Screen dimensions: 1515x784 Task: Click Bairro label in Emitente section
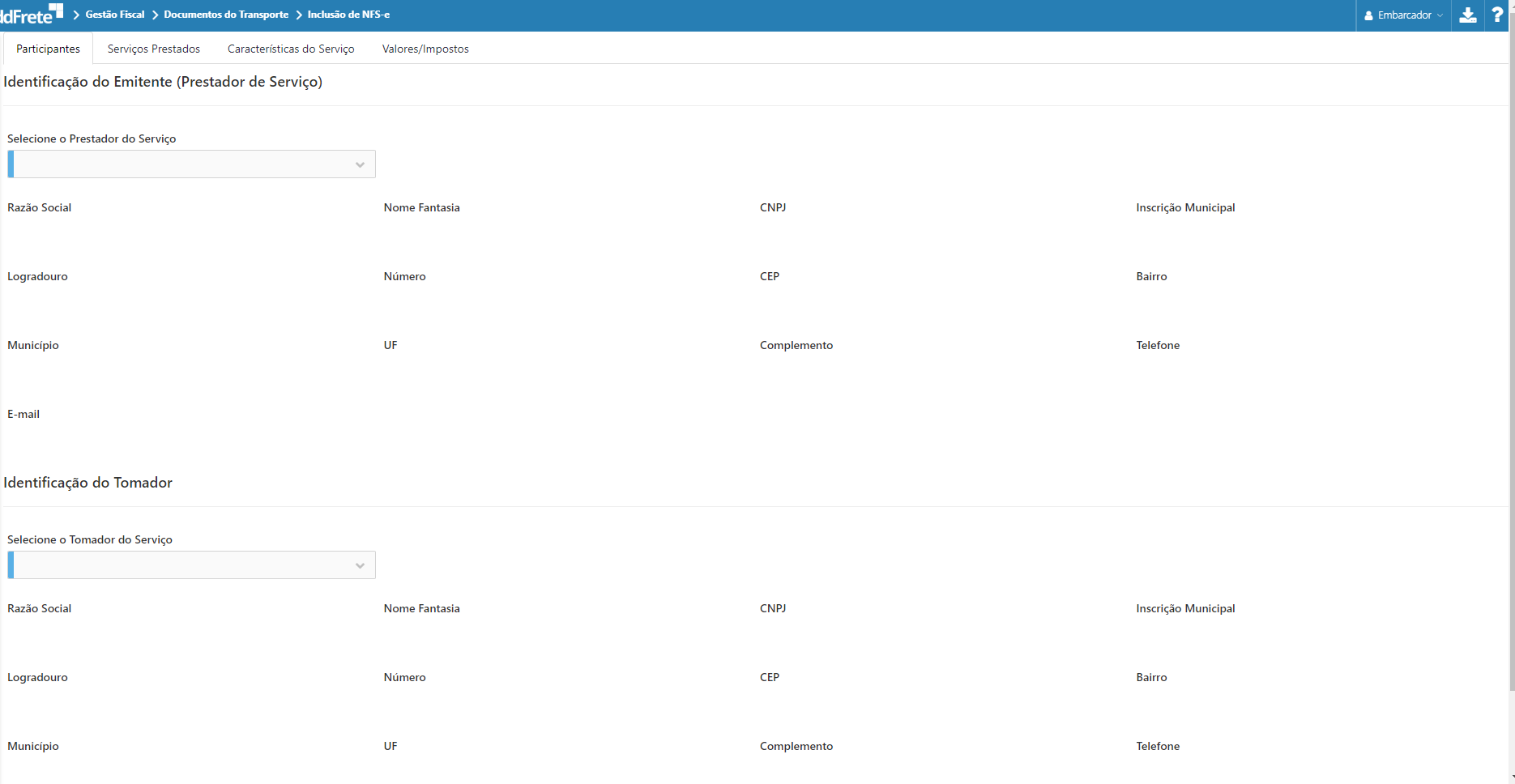coord(1151,276)
